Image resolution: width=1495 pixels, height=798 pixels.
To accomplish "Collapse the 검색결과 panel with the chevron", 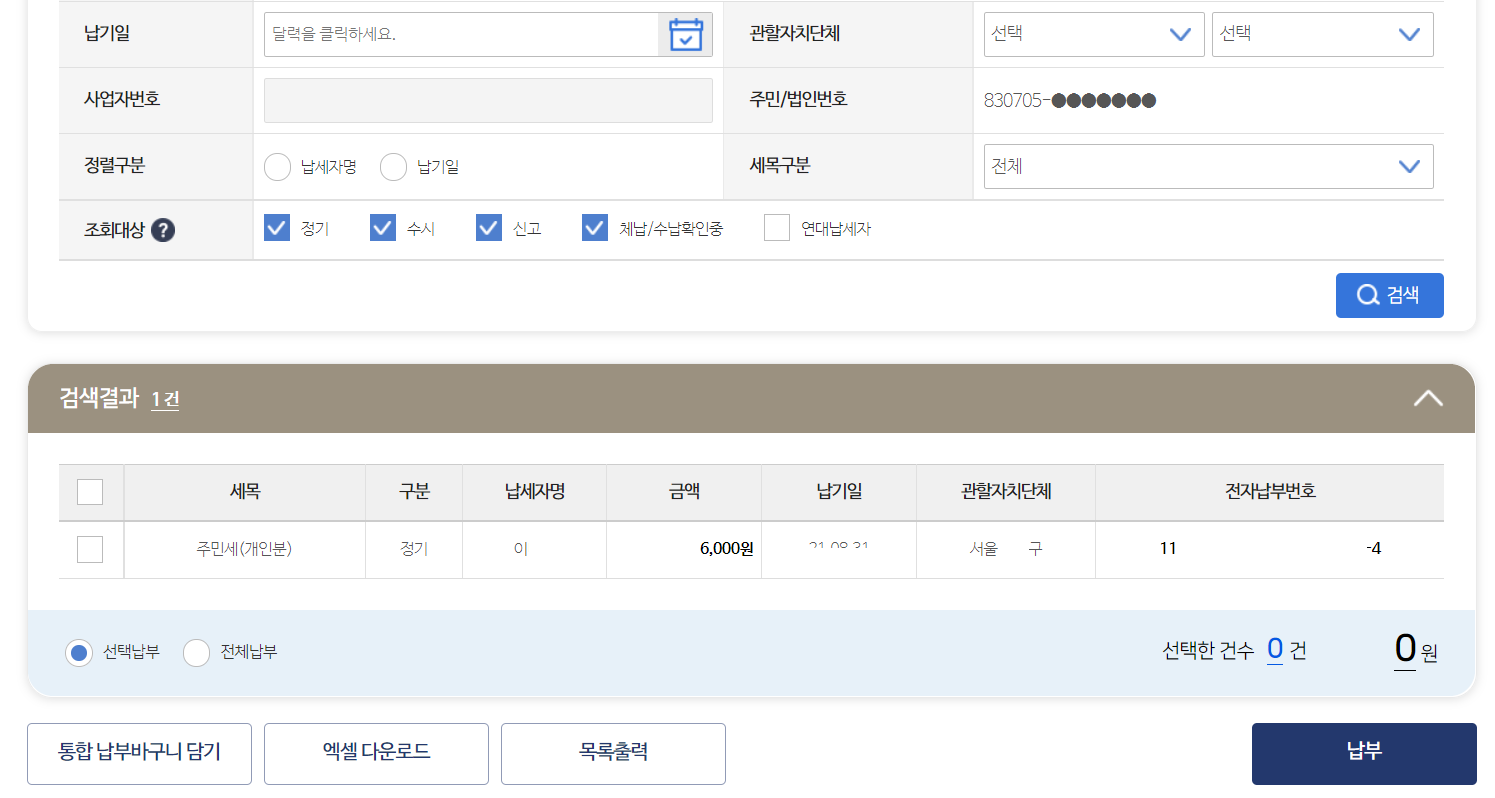I will pos(1428,398).
